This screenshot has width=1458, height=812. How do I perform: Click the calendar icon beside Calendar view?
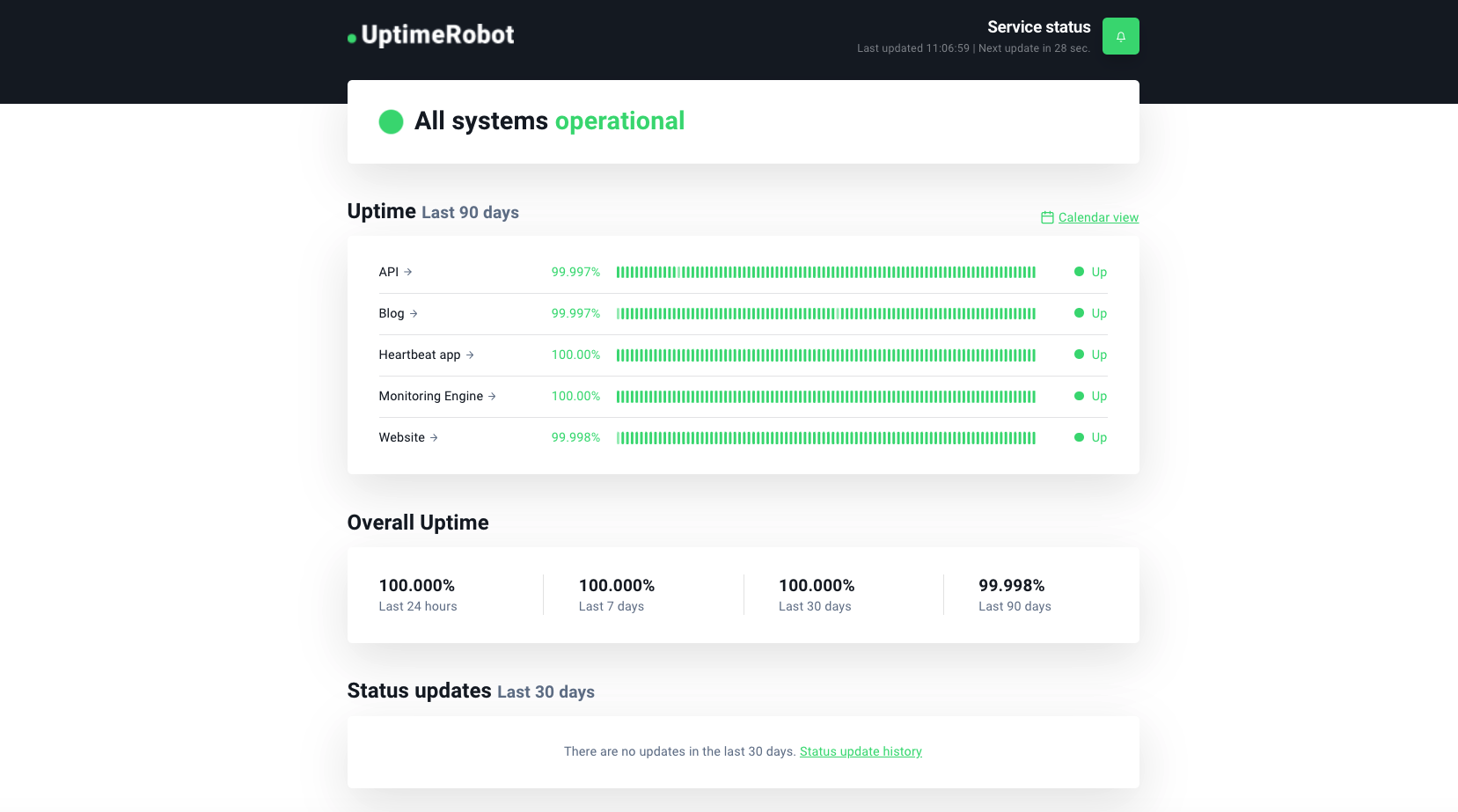click(1047, 217)
